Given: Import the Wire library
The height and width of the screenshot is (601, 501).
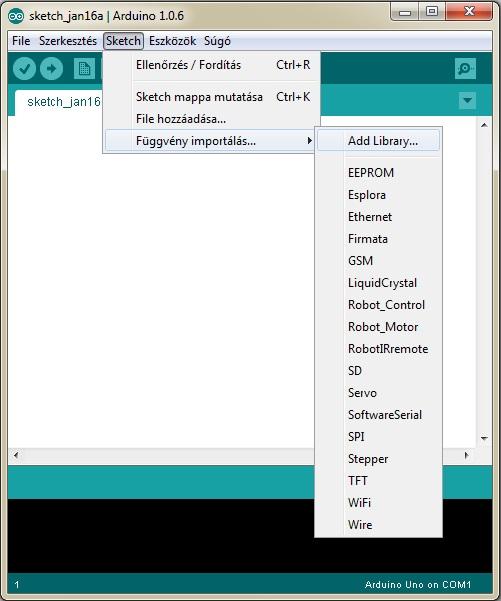Looking at the screenshot, I should click(378, 525).
